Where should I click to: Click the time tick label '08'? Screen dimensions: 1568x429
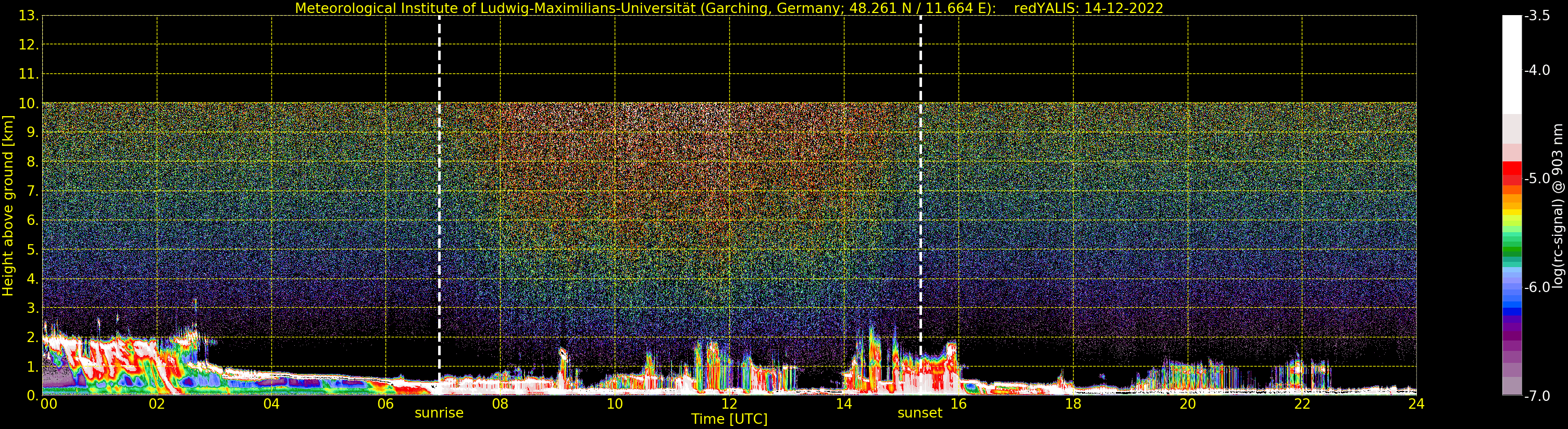pyautogui.click(x=500, y=404)
